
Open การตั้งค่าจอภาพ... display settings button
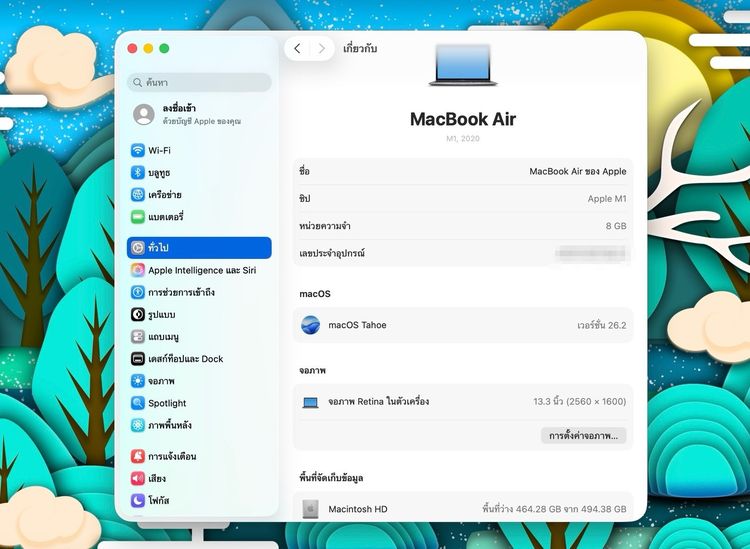(x=584, y=436)
